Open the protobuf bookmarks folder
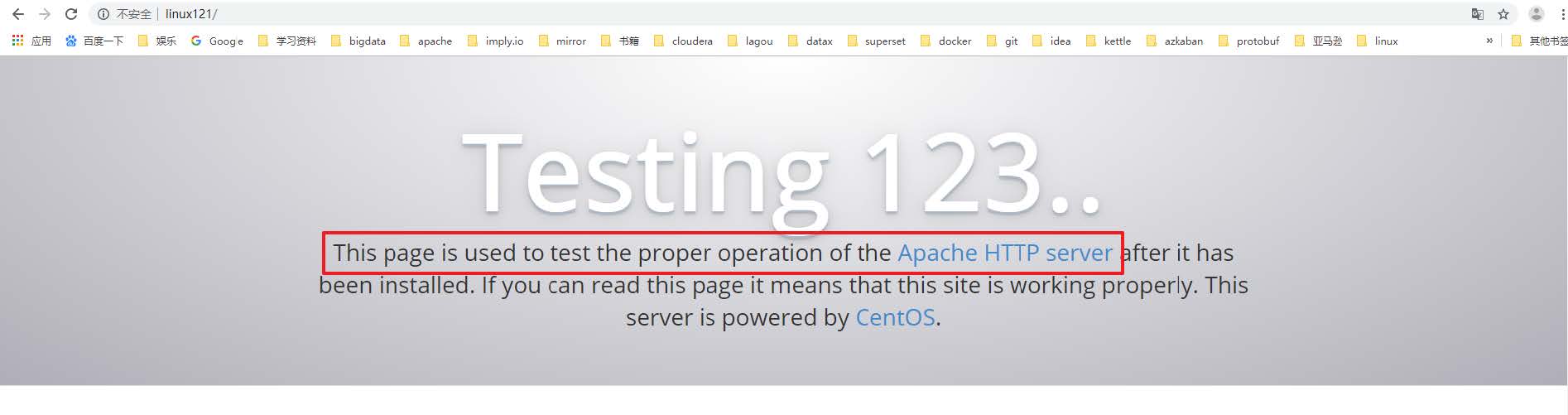This screenshot has height=415, width=1568. click(x=1249, y=41)
